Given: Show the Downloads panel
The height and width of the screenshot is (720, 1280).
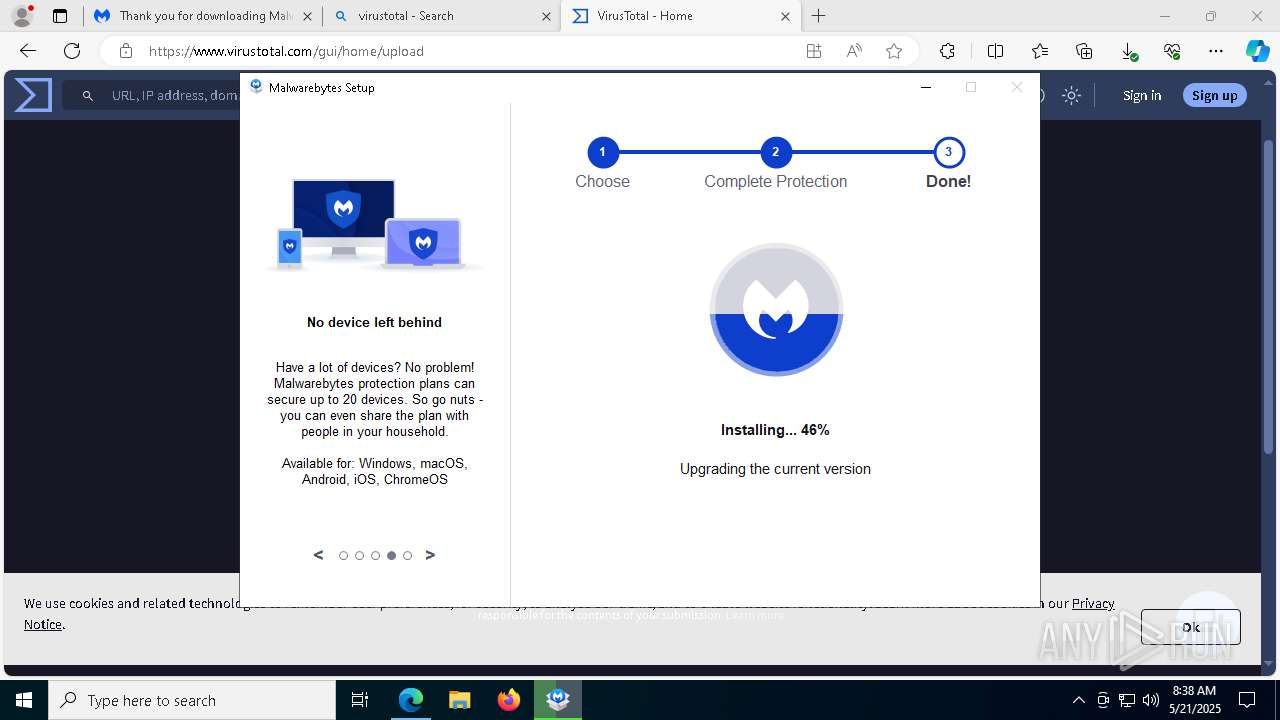Looking at the screenshot, I should click(x=1129, y=51).
